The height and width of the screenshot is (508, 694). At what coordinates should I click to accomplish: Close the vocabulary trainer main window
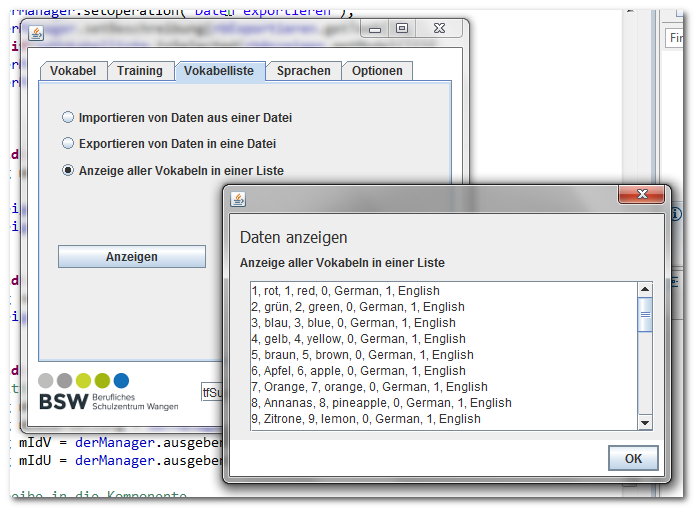439,29
